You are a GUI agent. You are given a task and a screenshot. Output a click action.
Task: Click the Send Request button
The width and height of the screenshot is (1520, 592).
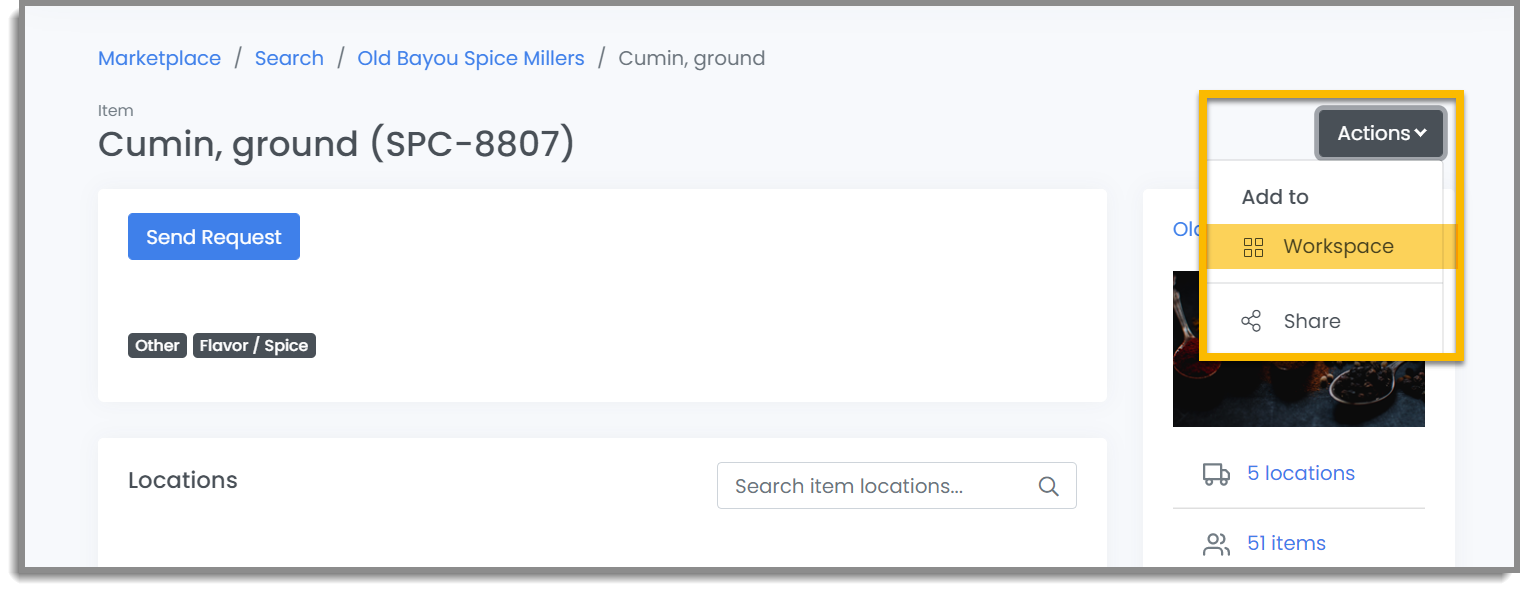pos(214,237)
